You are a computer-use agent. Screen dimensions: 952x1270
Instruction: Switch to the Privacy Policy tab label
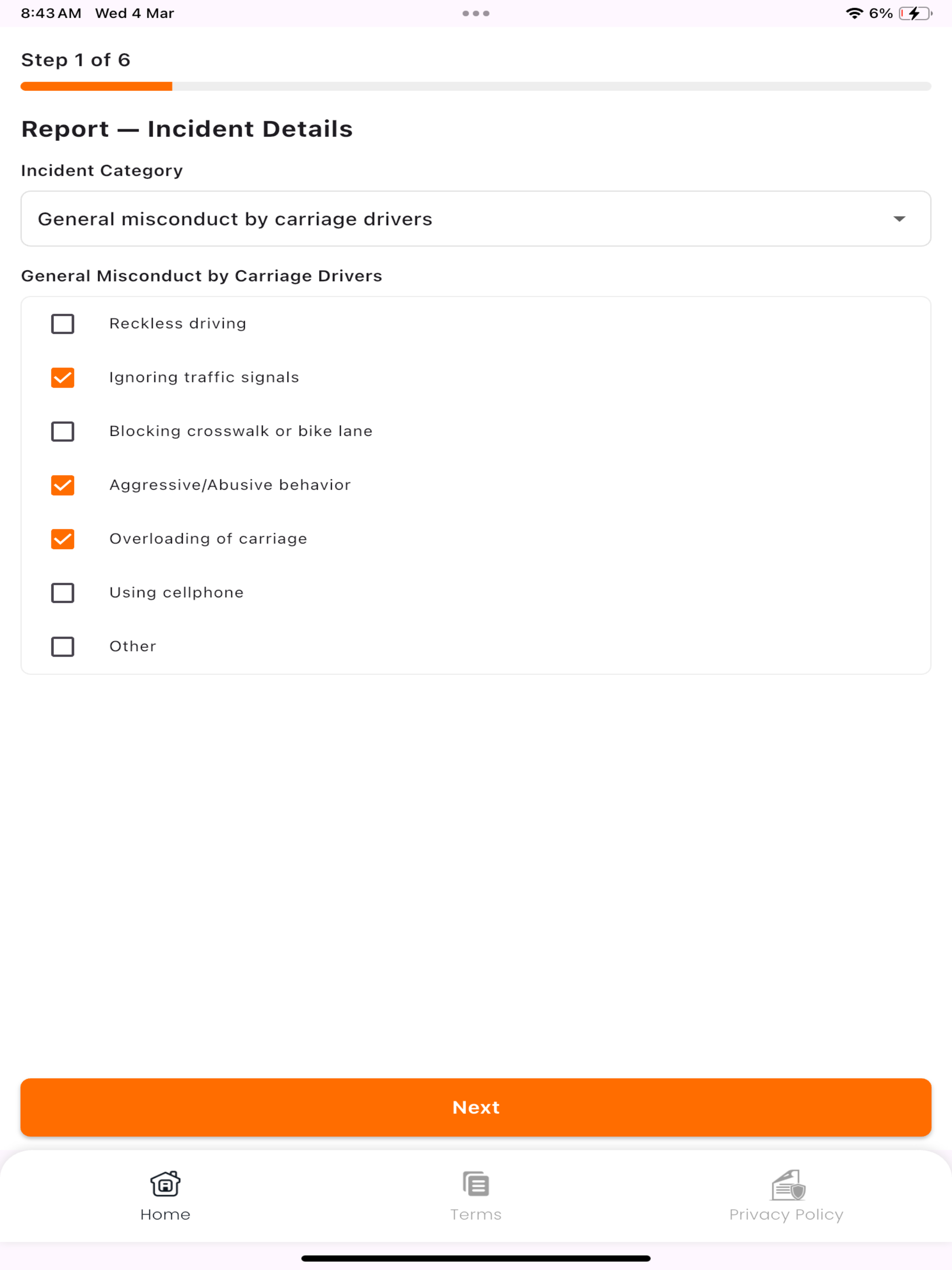click(x=786, y=1215)
